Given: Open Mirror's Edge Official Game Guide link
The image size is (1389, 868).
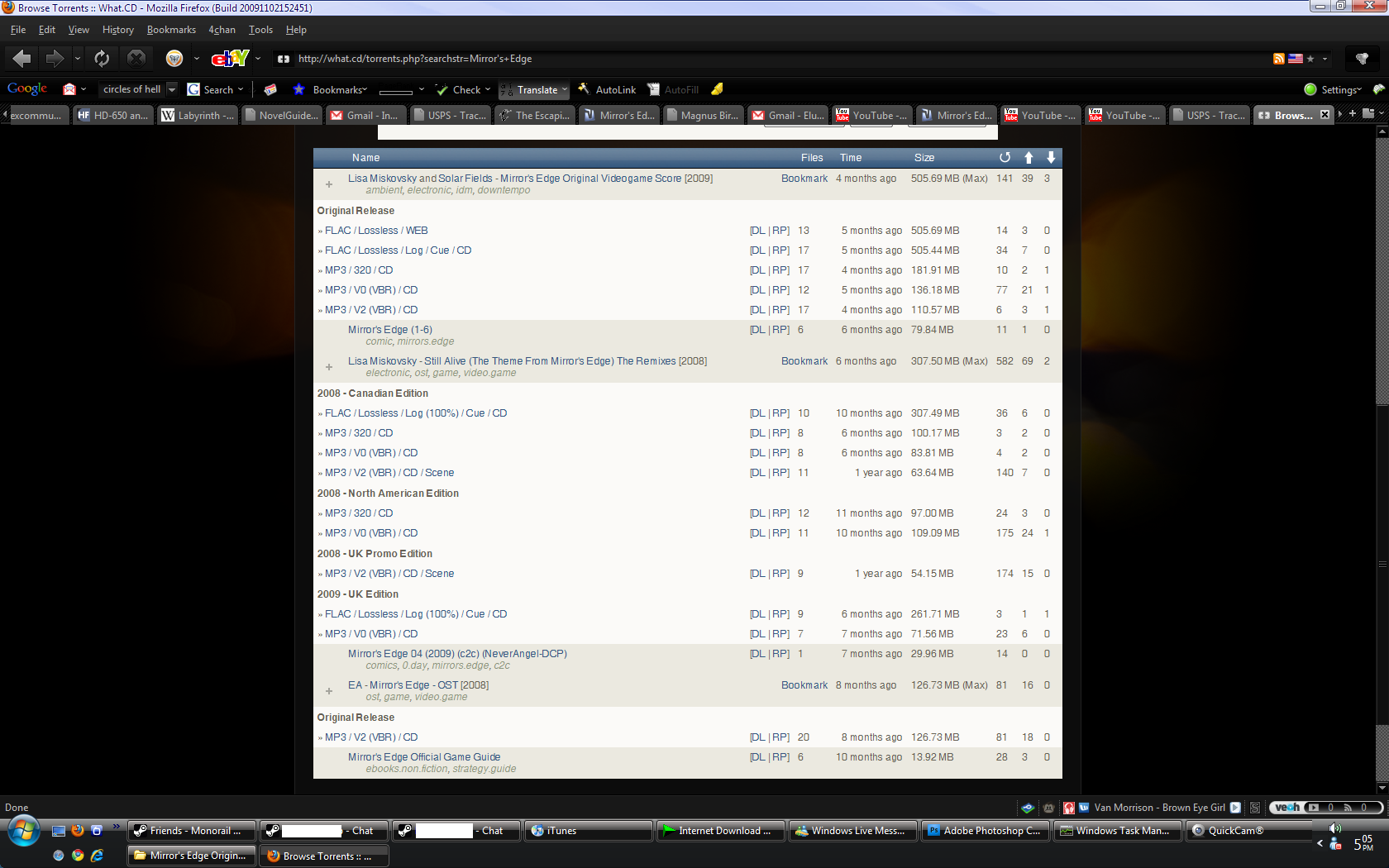Looking at the screenshot, I should tap(424, 757).
